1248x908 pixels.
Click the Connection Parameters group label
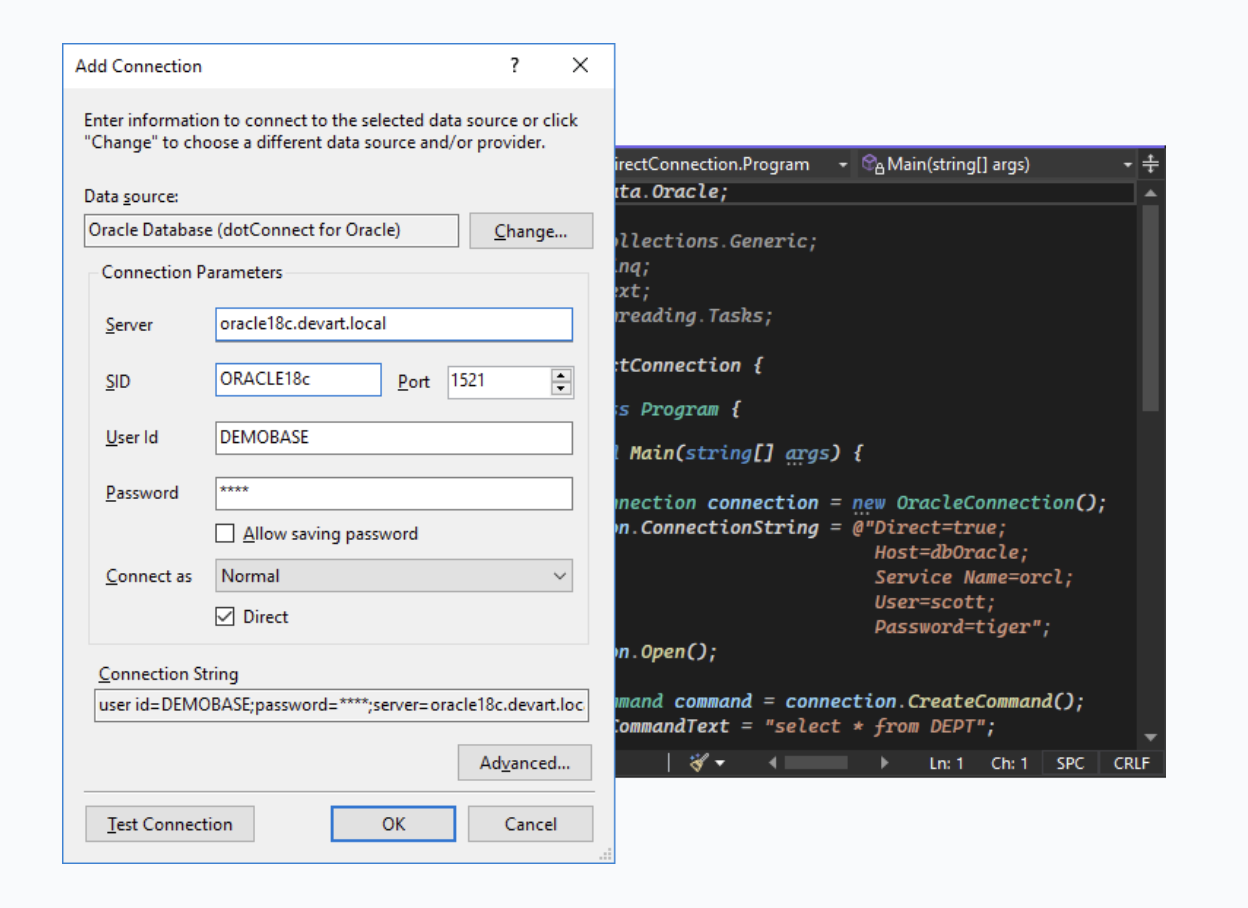pyautogui.click(x=192, y=272)
